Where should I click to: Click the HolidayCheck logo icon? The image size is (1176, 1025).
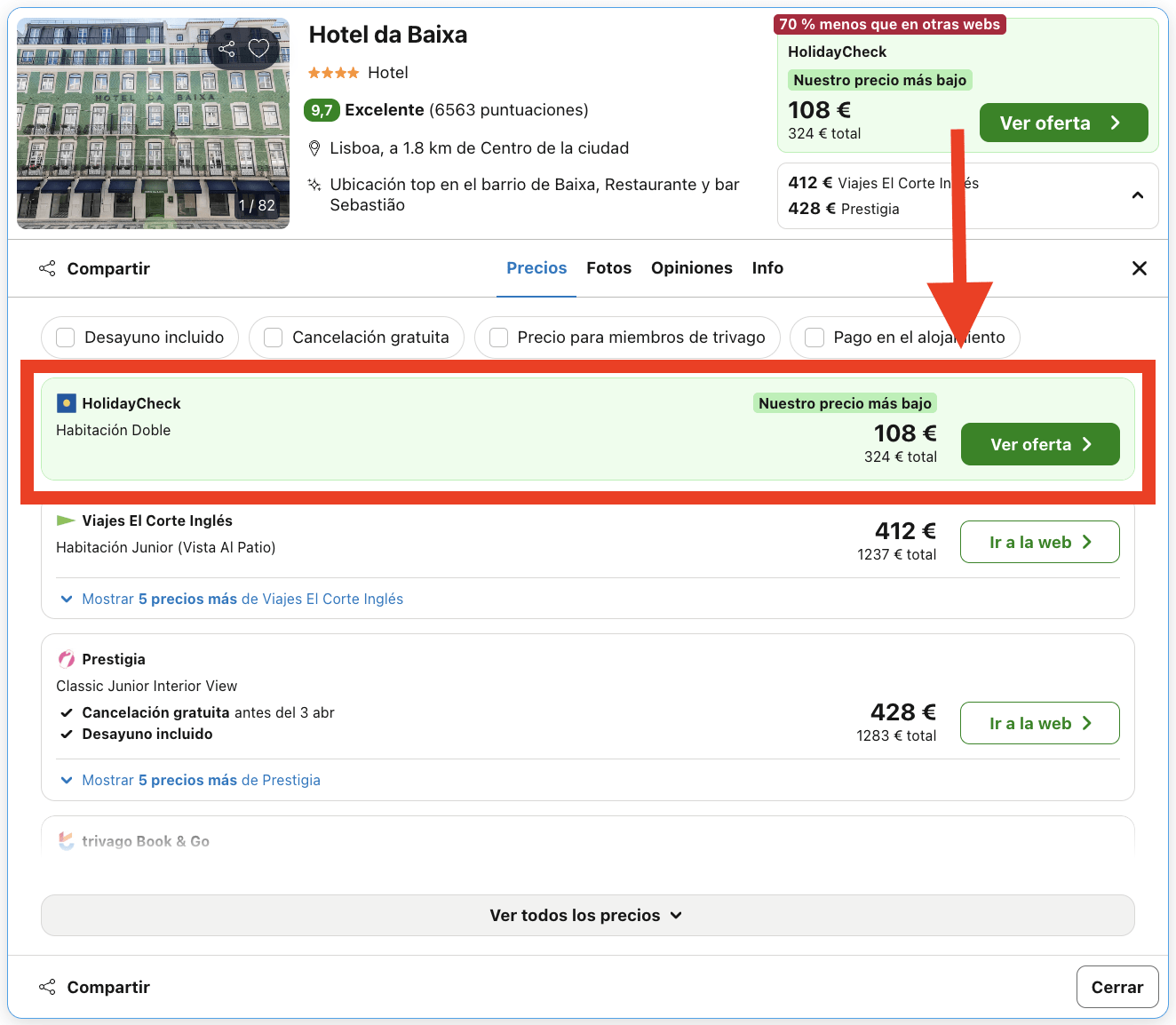[67, 403]
